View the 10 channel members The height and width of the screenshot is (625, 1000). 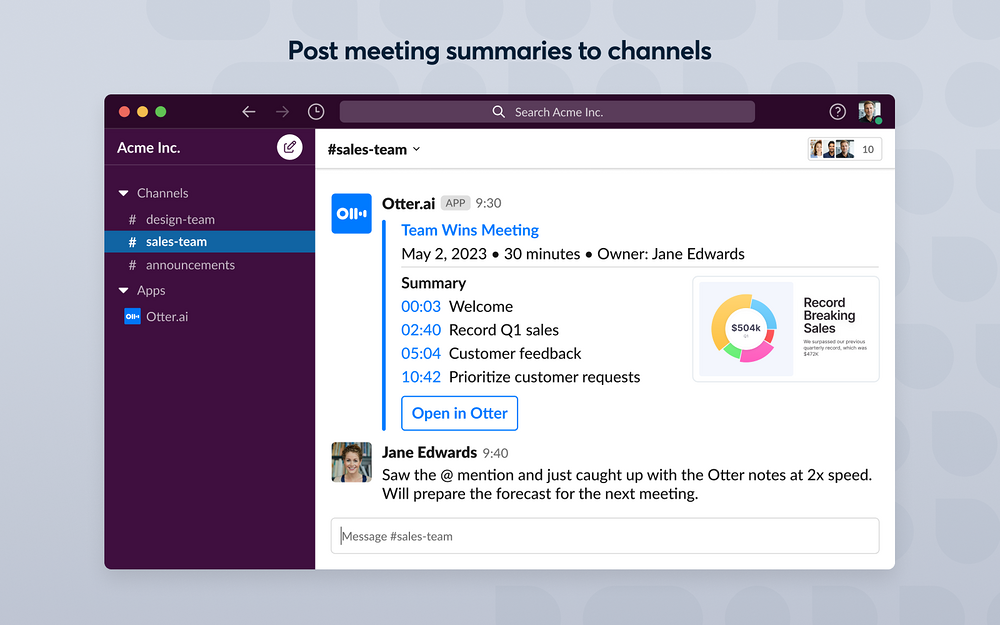pyautogui.click(x=844, y=149)
